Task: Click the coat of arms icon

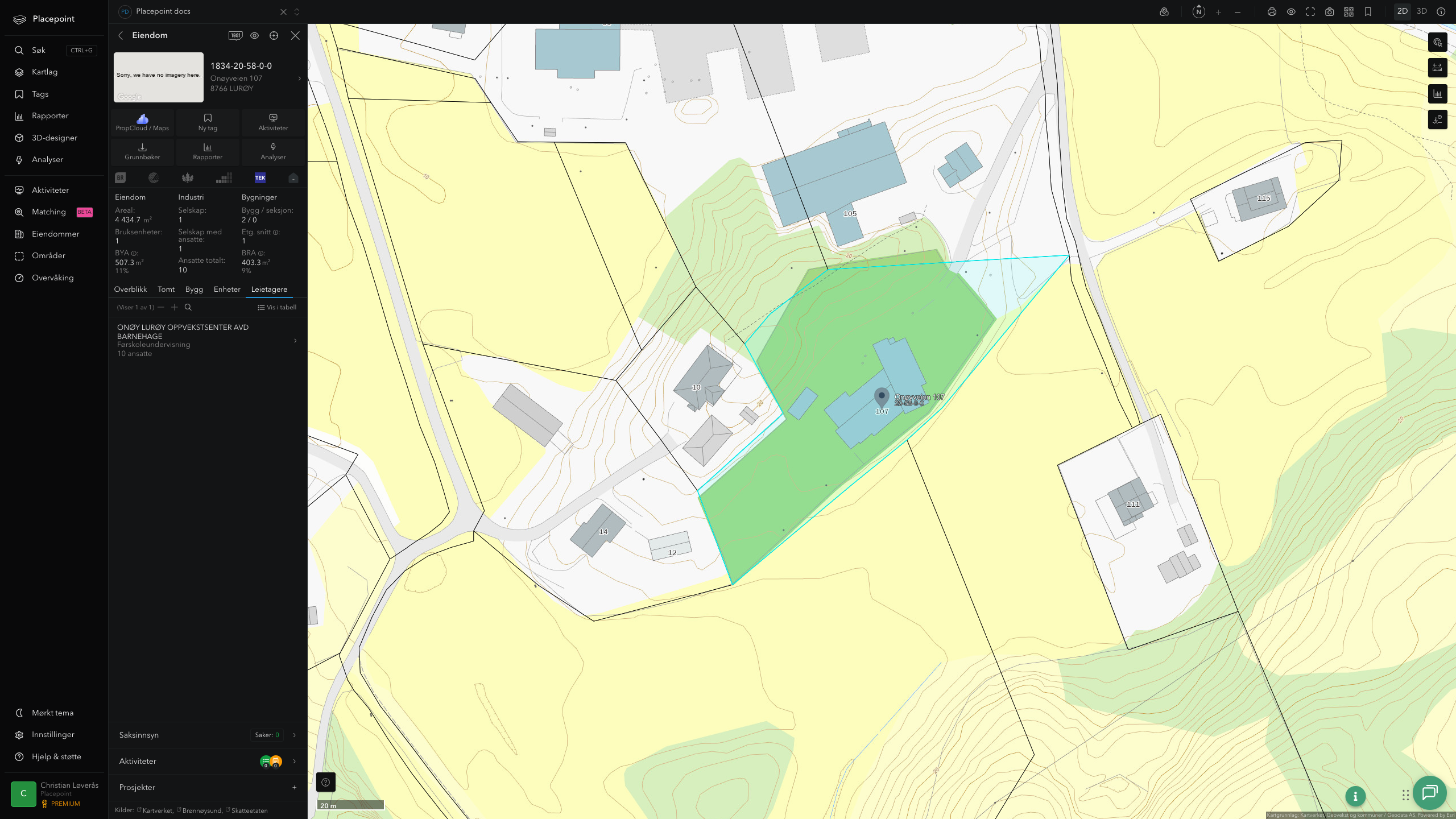Action: tap(188, 178)
